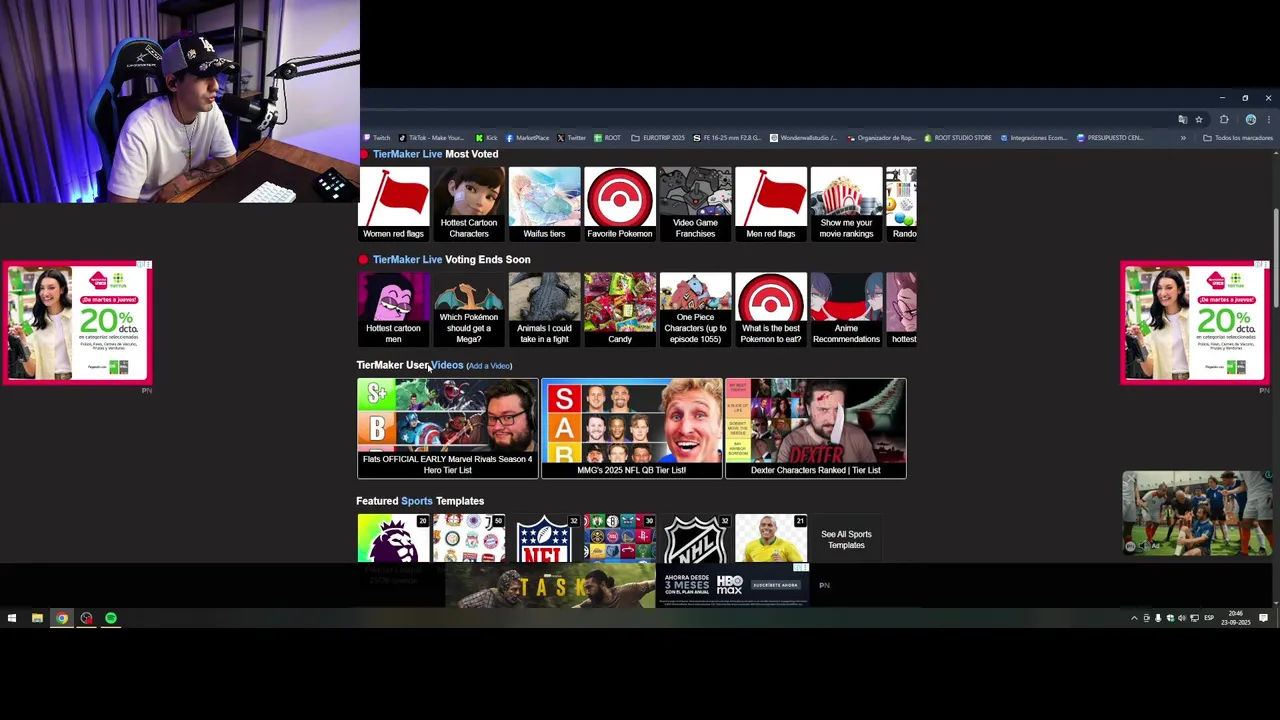Open the ROOT bookmark
The width and height of the screenshot is (1280, 720).
(608, 138)
